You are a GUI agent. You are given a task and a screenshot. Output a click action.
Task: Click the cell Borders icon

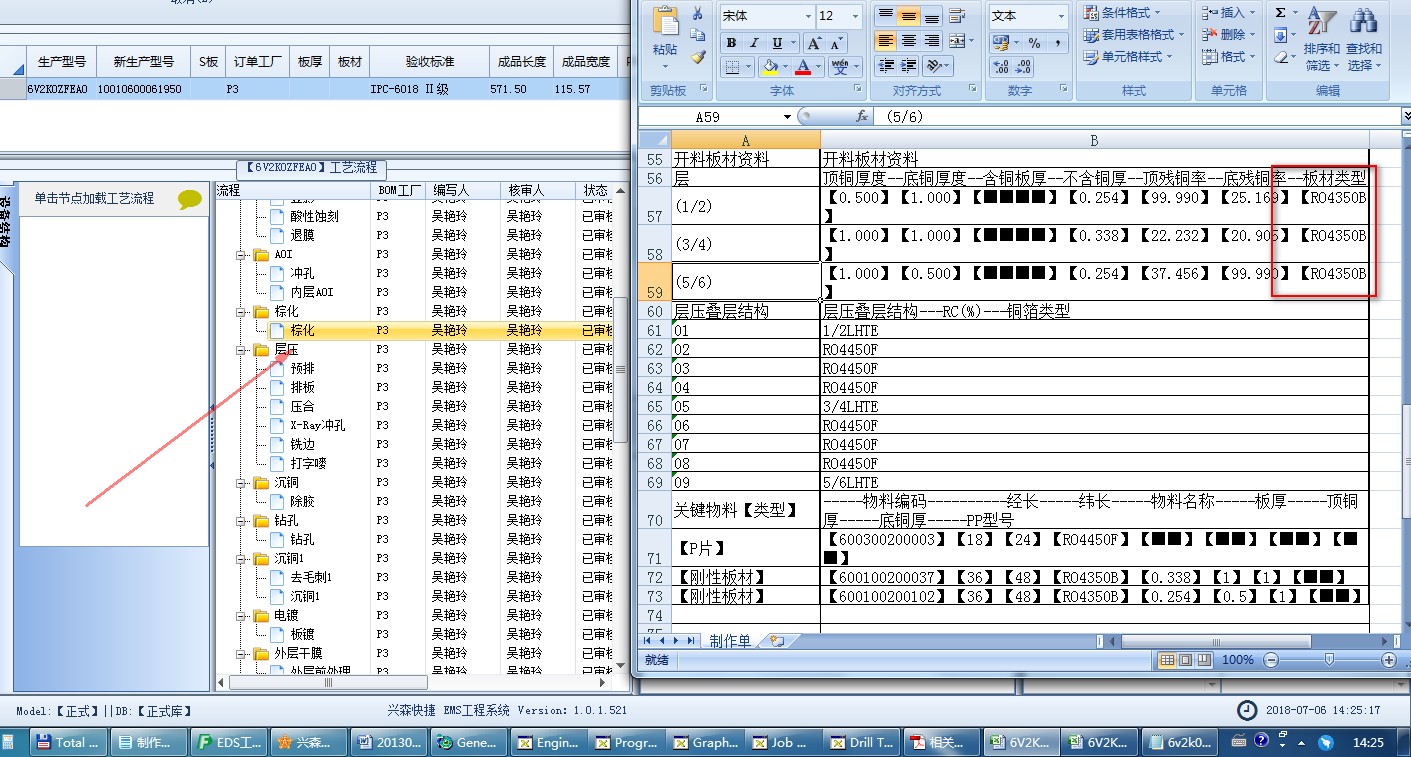click(x=732, y=67)
